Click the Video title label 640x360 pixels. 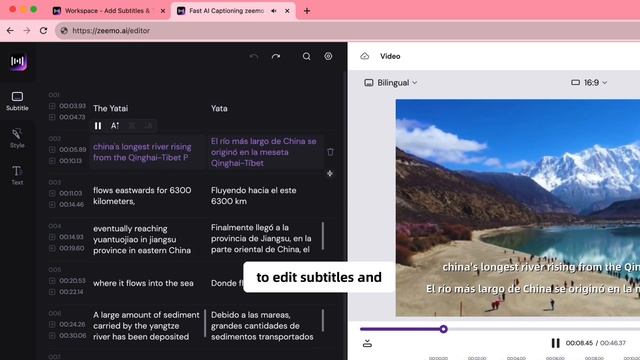pyautogui.click(x=390, y=56)
